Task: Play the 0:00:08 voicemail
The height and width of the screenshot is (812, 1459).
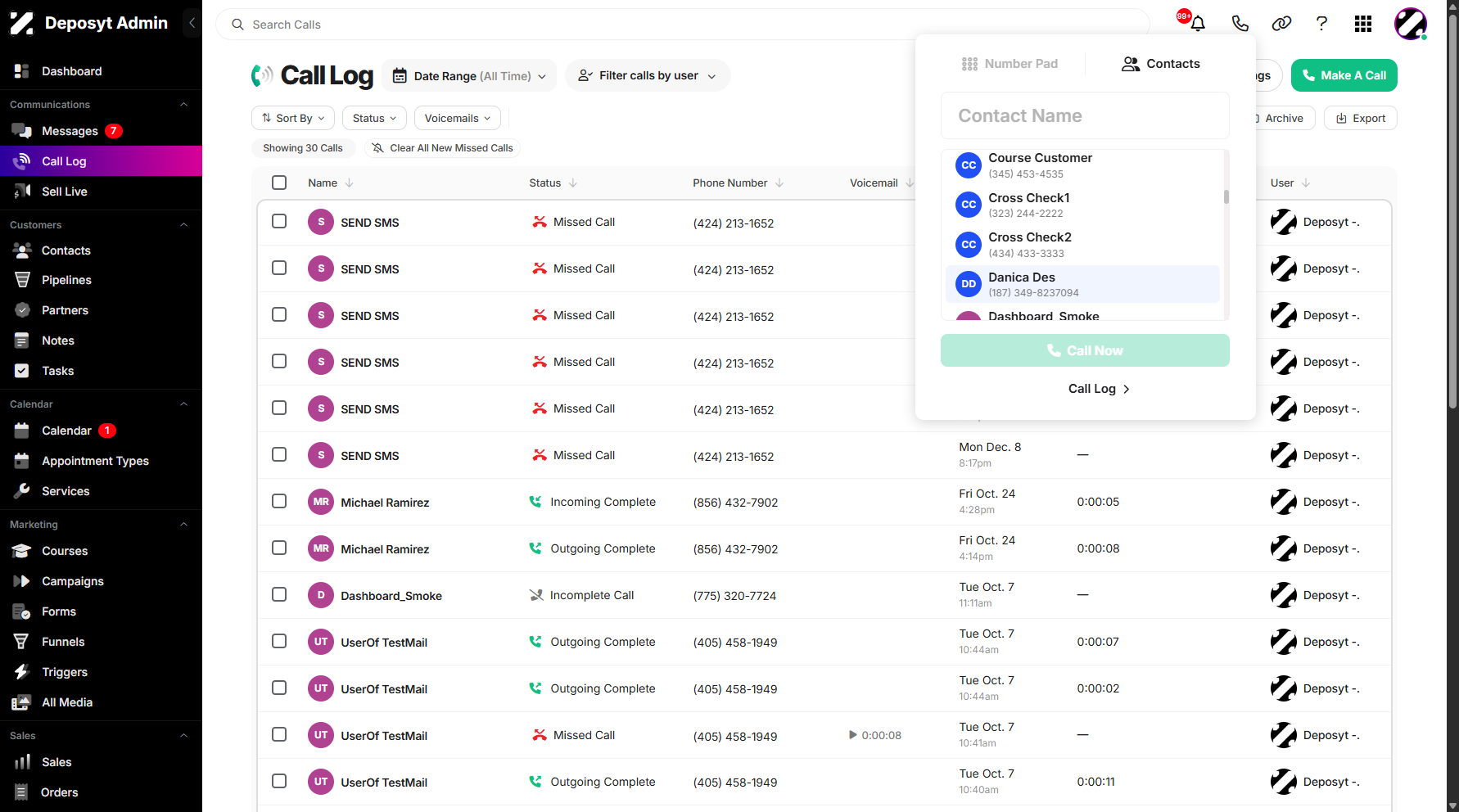Action: tap(853, 735)
